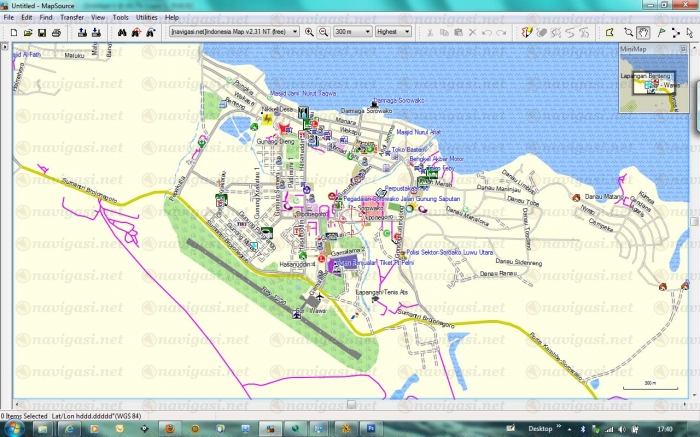Viewport: 700px width, 437px height.
Task: Open a file with the Open icon
Action: coord(27,32)
